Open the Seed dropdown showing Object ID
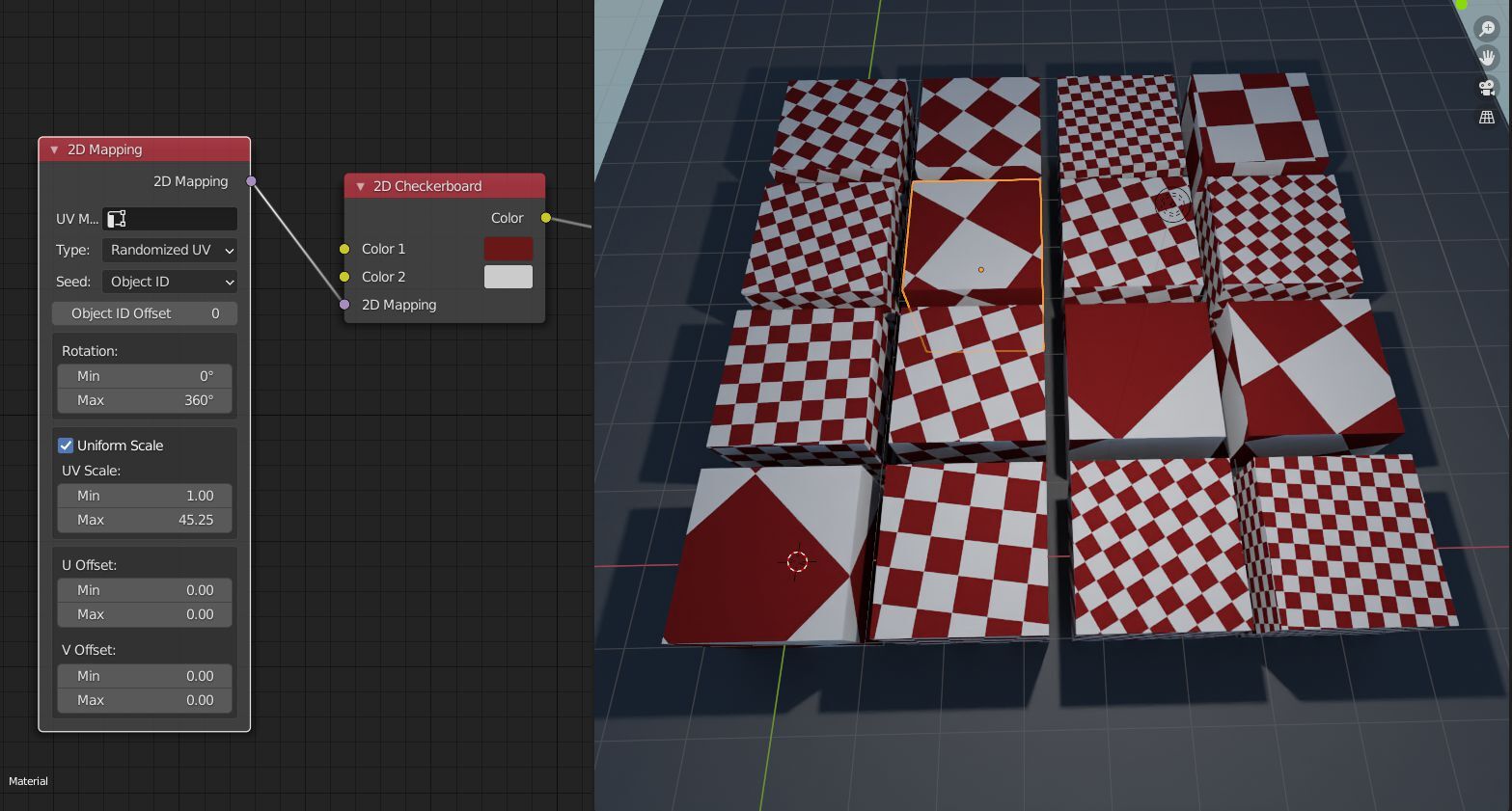Image resolution: width=1512 pixels, height=811 pixels. pos(170,282)
